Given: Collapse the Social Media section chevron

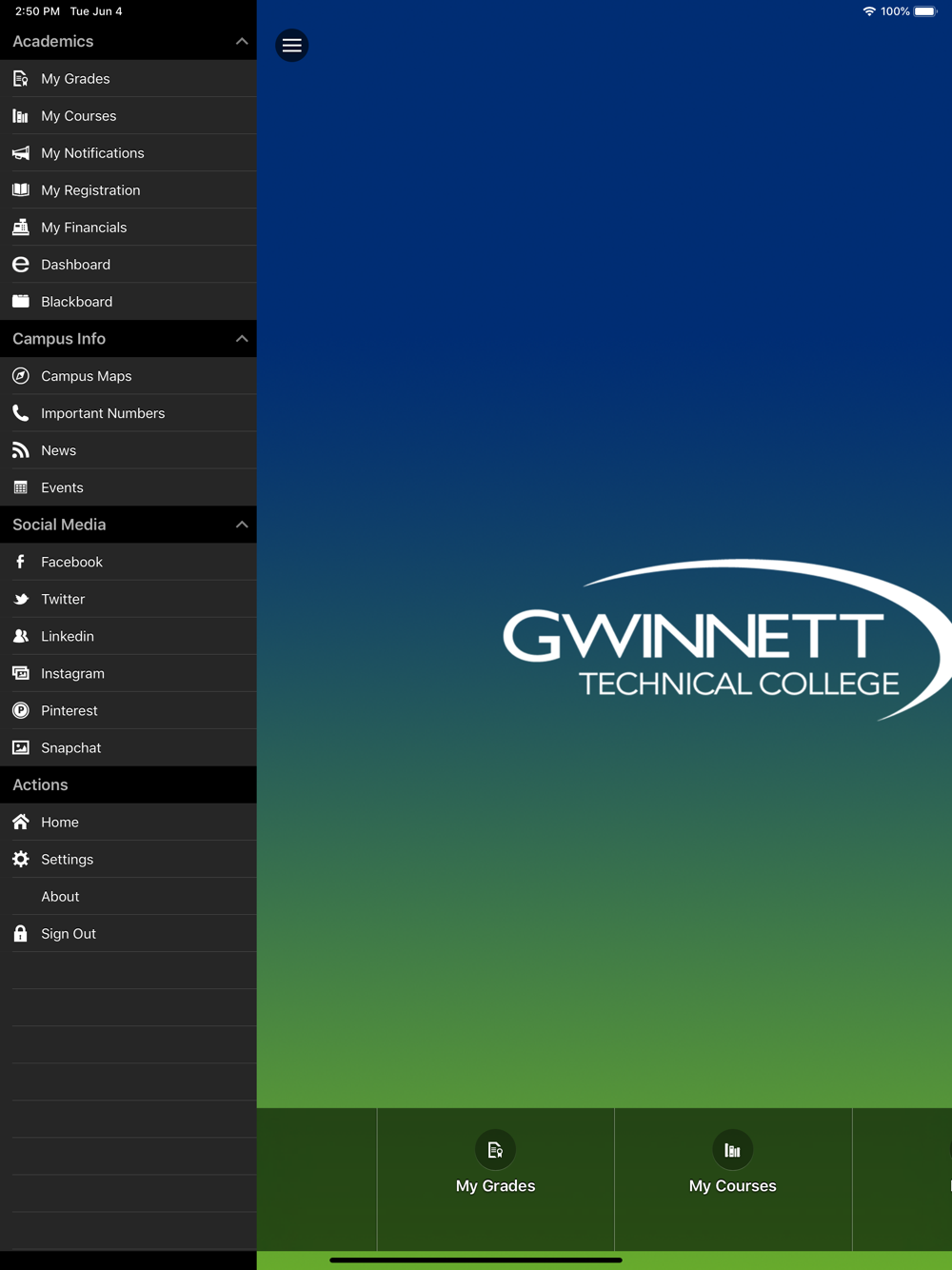Looking at the screenshot, I should pos(242,525).
